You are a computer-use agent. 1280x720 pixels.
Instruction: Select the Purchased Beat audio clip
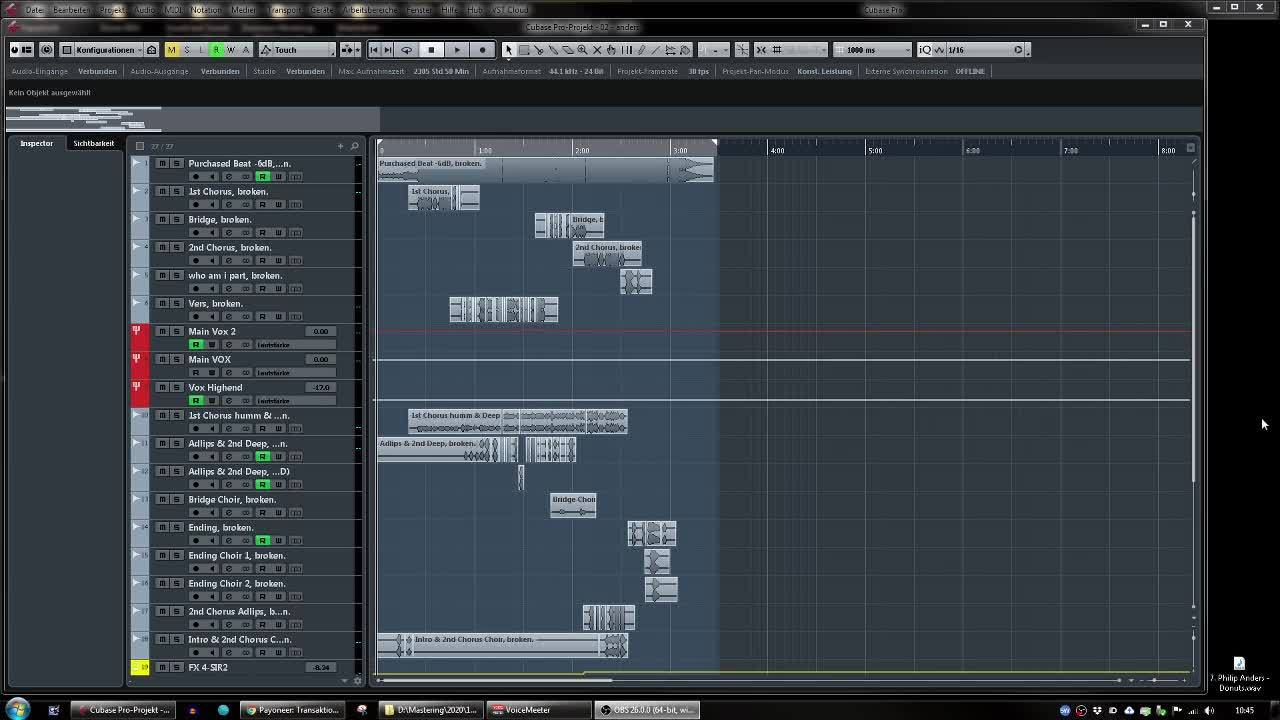click(x=546, y=169)
